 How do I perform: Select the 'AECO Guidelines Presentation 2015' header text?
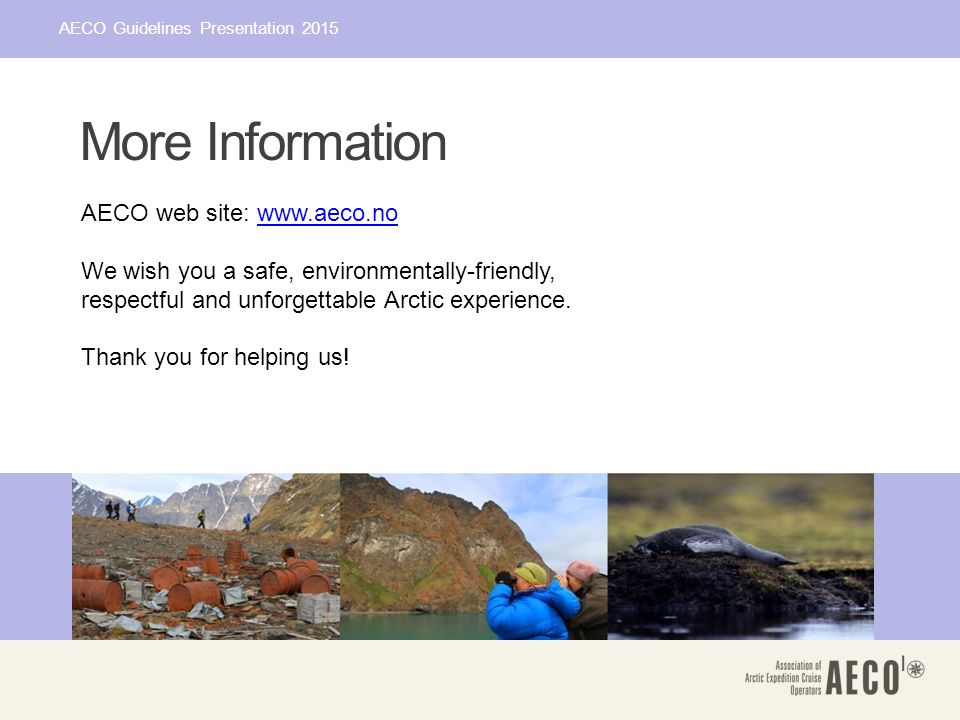pos(198,28)
